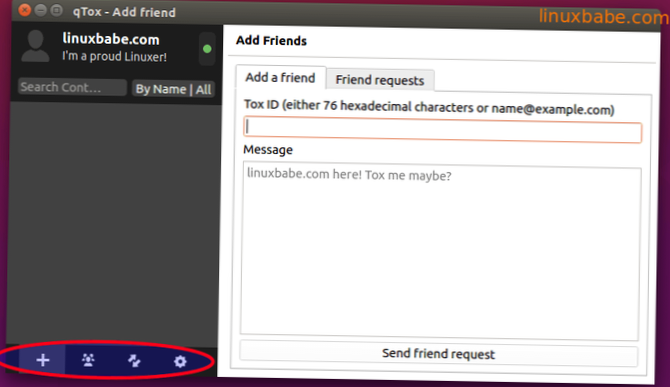The image size is (670, 387).
Task: Open the group chat icon
Action: click(x=88, y=360)
